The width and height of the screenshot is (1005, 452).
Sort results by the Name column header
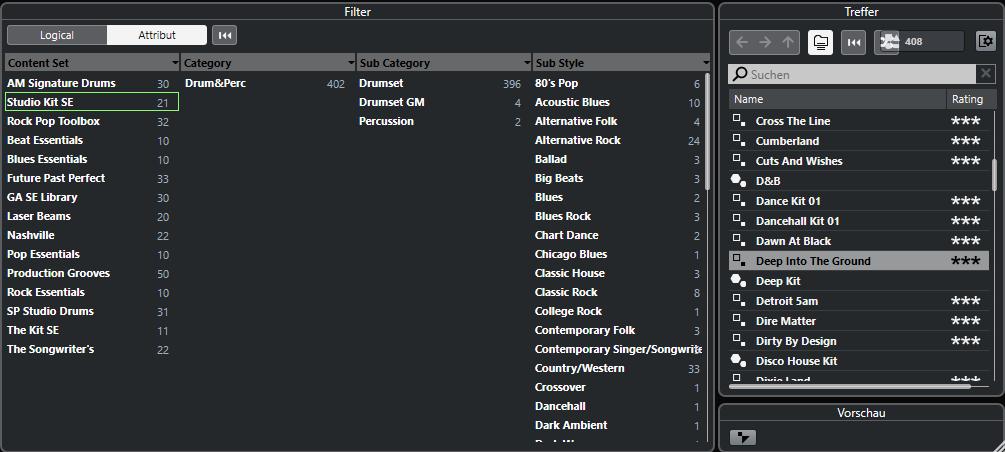[x=838, y=99]
